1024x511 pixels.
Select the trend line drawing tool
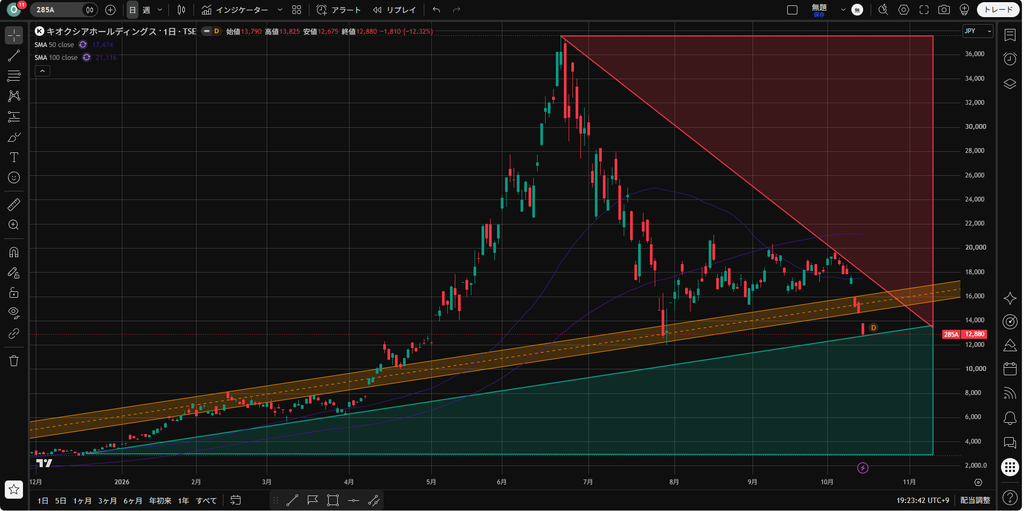pos(14,56)
